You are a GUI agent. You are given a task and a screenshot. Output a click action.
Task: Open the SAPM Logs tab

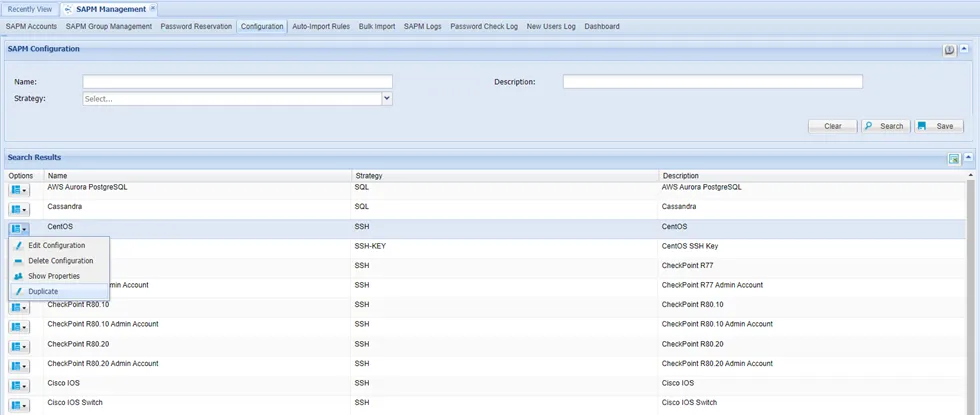point(422,26)
